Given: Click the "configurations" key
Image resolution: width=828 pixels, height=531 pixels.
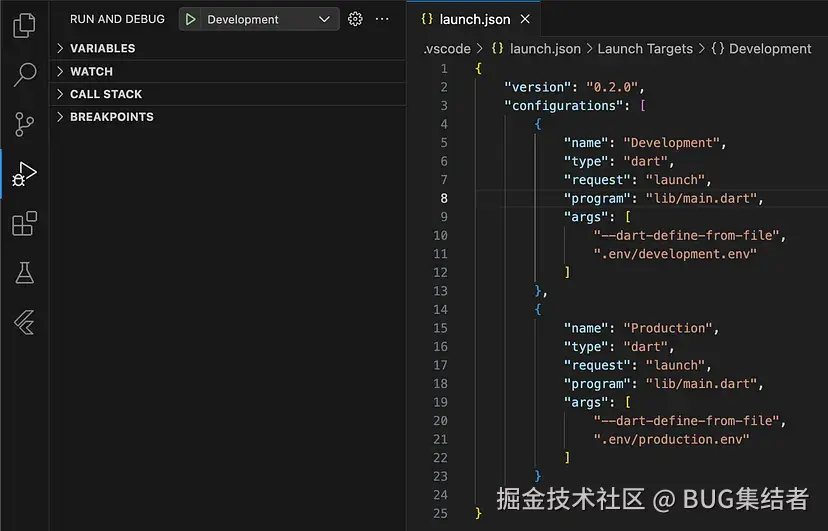Looking at the screenshot, I should click(x=564, y=106).
